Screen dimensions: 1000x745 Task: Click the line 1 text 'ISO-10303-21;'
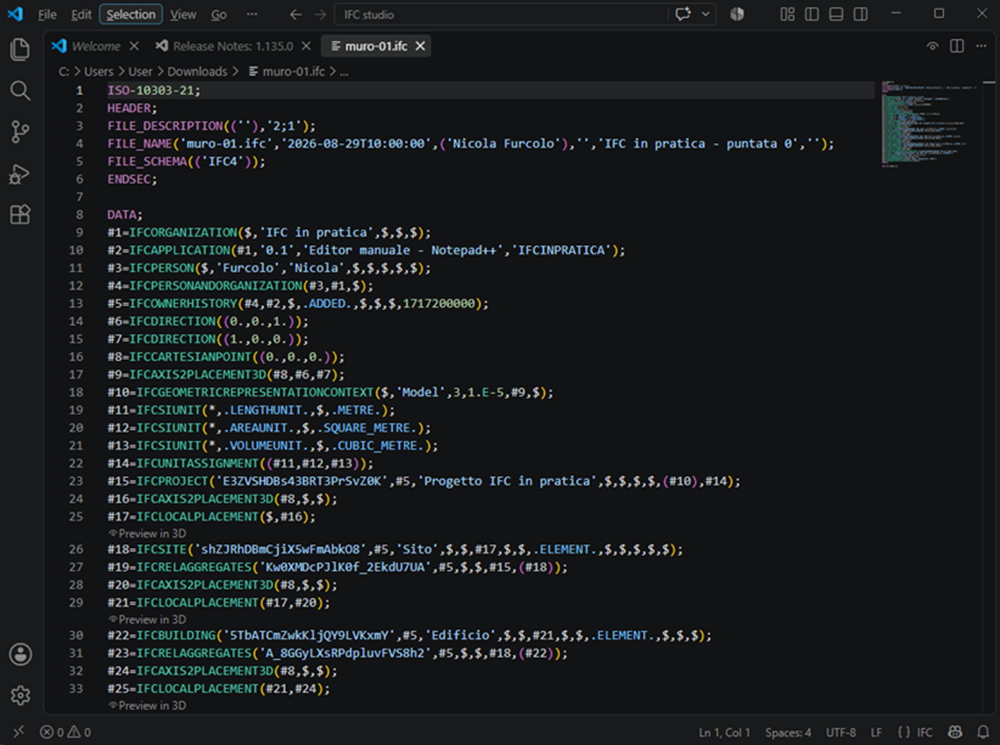coord(154,91)
